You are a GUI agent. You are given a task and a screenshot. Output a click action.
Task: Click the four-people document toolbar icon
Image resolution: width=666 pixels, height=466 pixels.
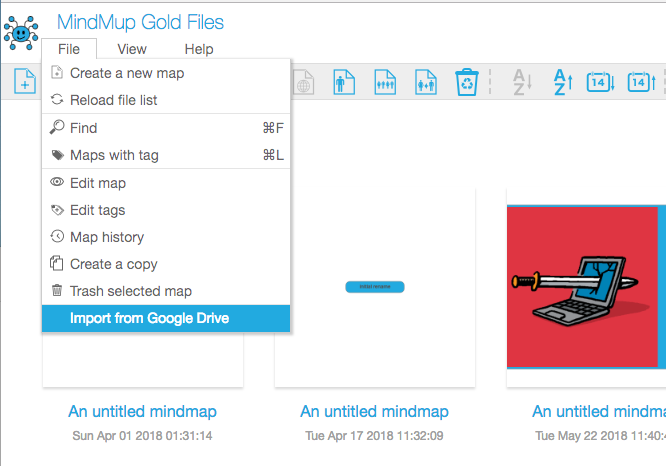pos(385,82)
